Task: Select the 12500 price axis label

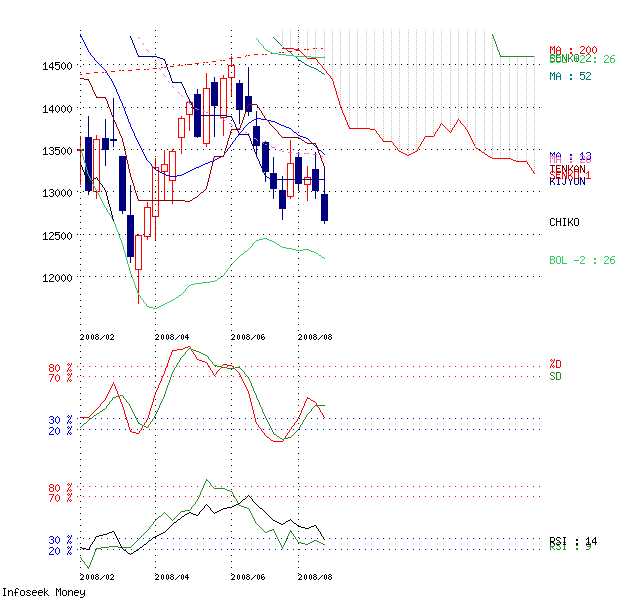Action: tap(56, 236)
